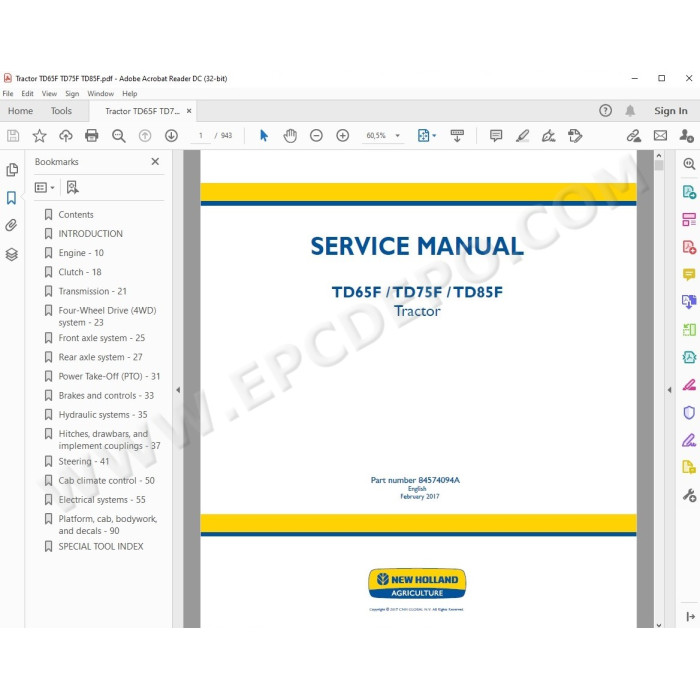
Task: Open the Attachments paperclip panel
Action: [x=12, y=225]
